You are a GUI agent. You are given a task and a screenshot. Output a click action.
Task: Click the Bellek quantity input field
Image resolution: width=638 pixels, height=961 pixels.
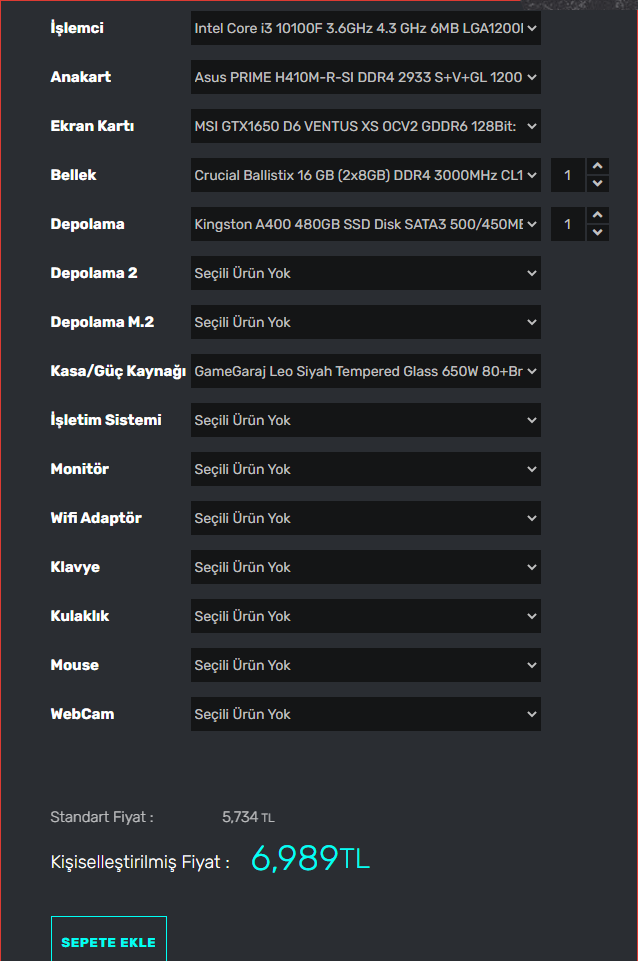click(x=567, y=175)
